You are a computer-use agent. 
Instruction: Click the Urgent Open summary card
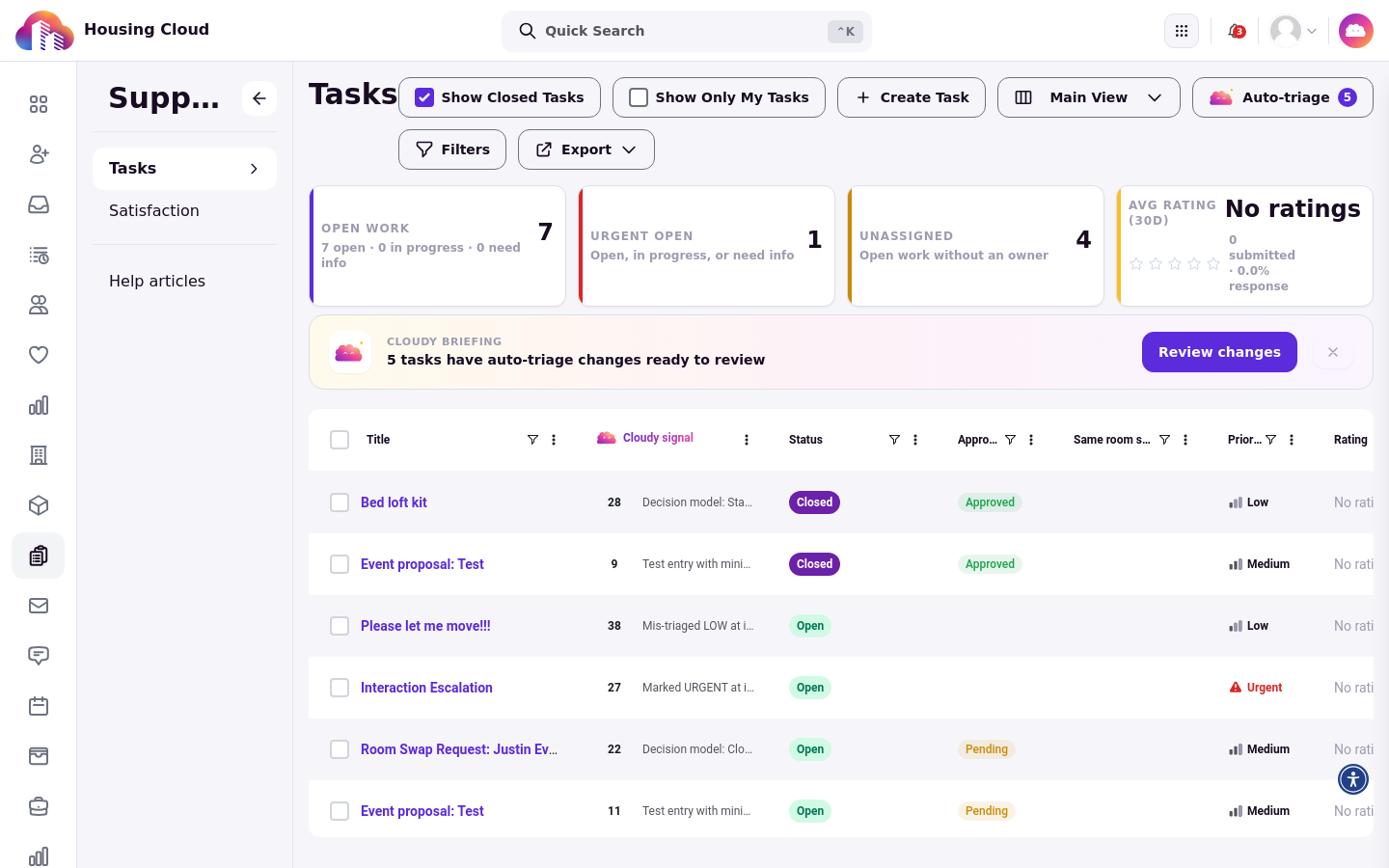pos(706,246)
